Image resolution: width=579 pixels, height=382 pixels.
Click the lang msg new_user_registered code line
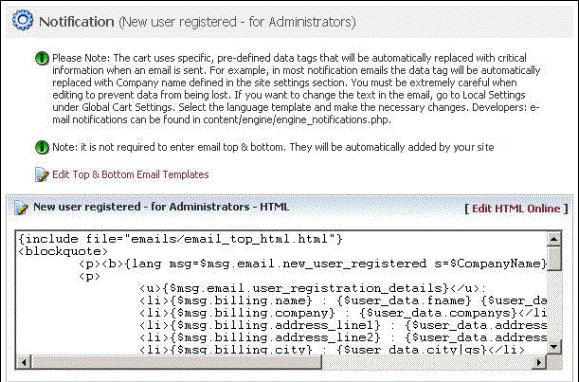tap(312, 264)
